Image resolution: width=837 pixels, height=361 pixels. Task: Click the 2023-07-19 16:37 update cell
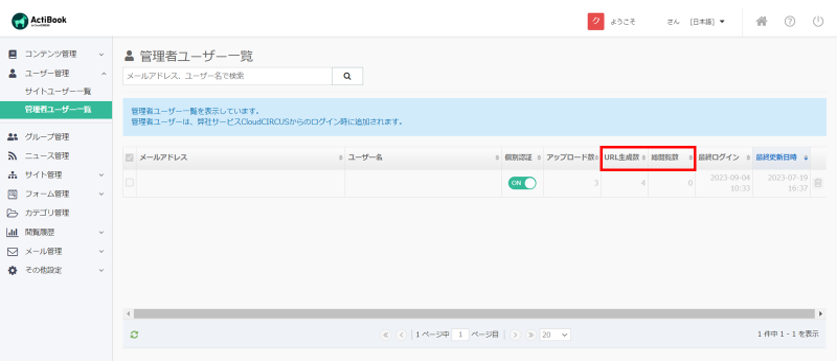[x=781, y=183]
